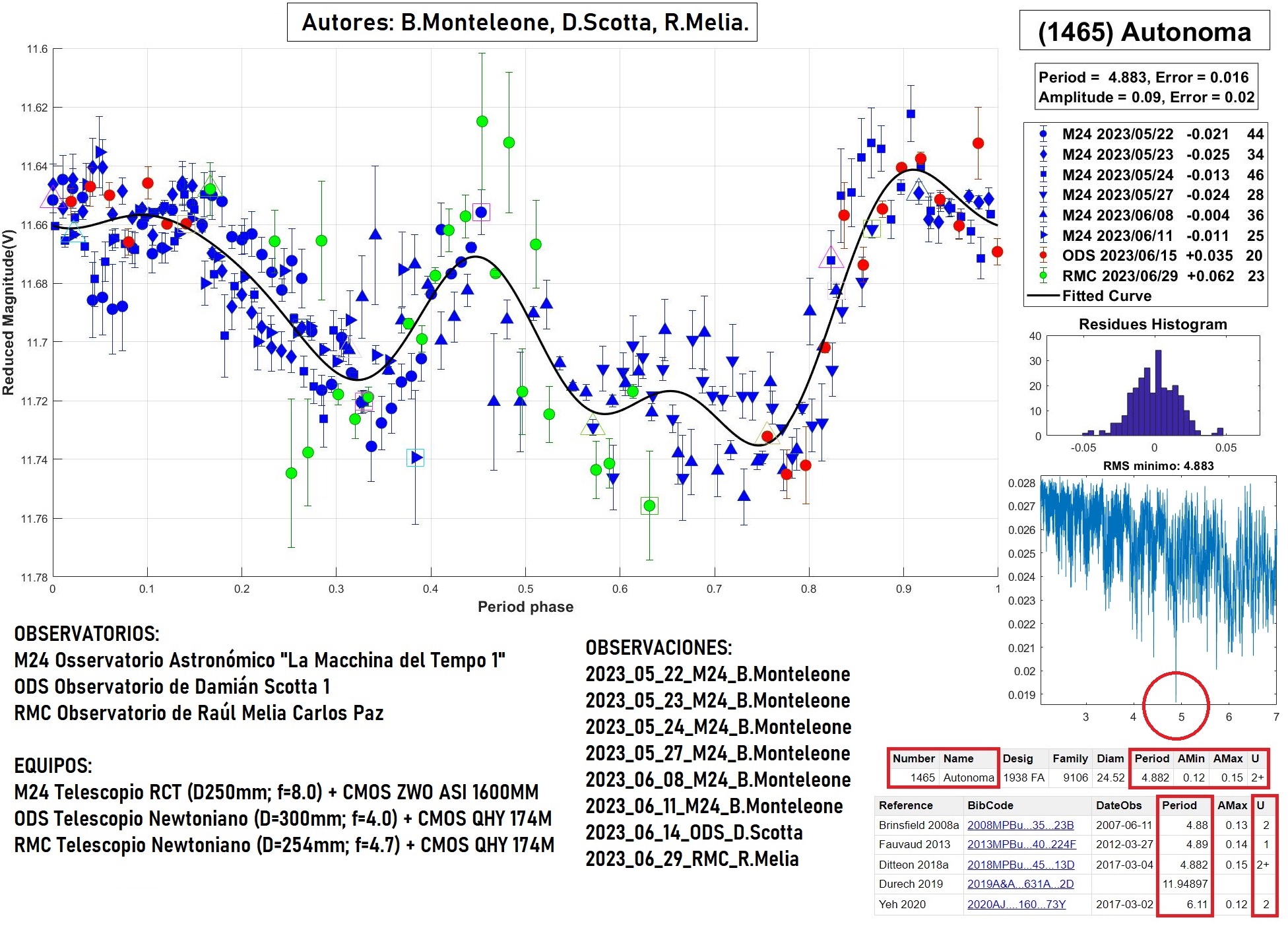Select the ODS Observatorio de Damián Scotta line
Image resolution: width=1288 pixels, height=928 pixels.
point(172,686)
